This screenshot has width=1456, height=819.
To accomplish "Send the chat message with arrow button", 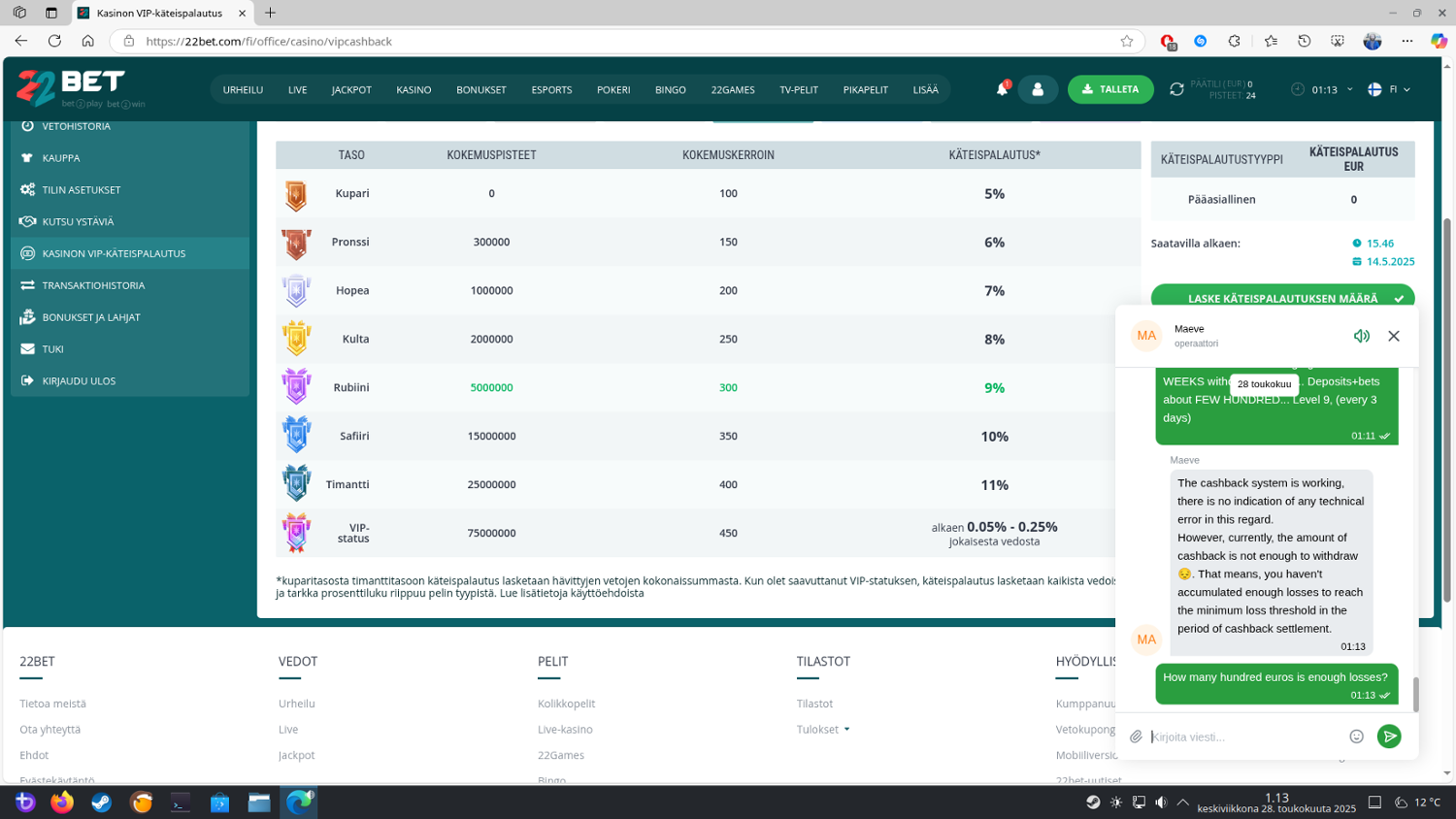I will coord(1389,737).
